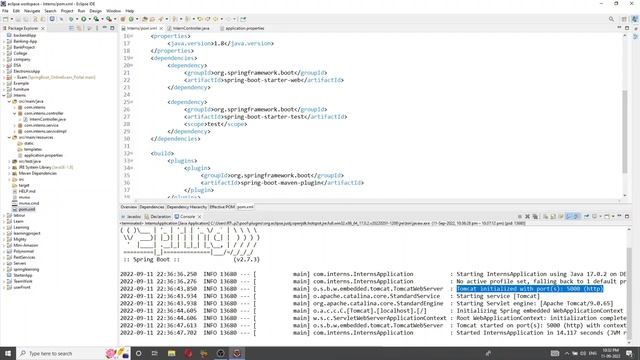Click the Java perspective icon at far right
The image size is (640, 360).
(634, 19)
